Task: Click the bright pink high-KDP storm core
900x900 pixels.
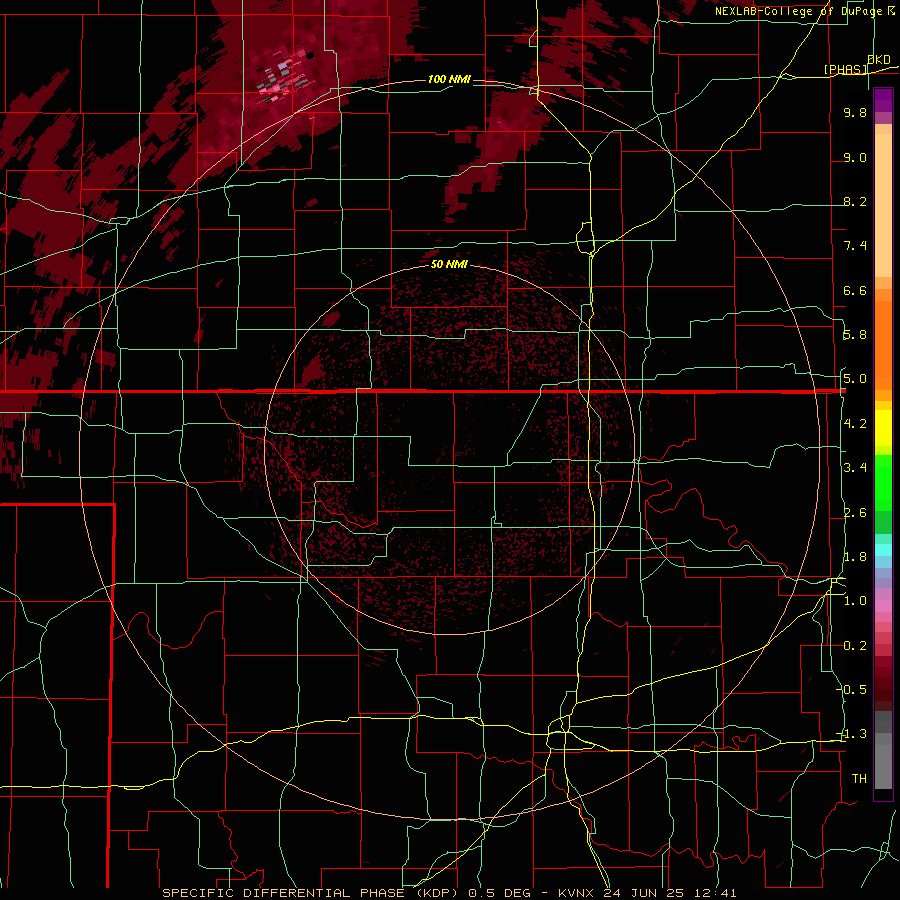Action: 281,77
